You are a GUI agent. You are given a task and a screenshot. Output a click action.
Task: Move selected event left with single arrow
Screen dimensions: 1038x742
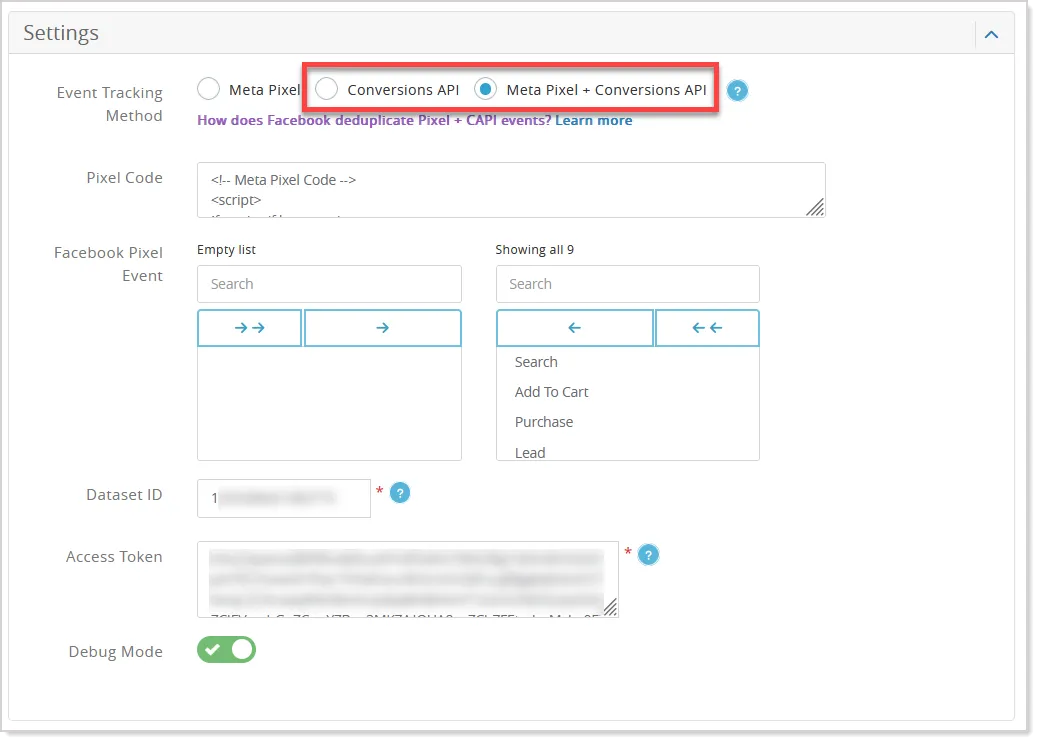click(575, 328)
